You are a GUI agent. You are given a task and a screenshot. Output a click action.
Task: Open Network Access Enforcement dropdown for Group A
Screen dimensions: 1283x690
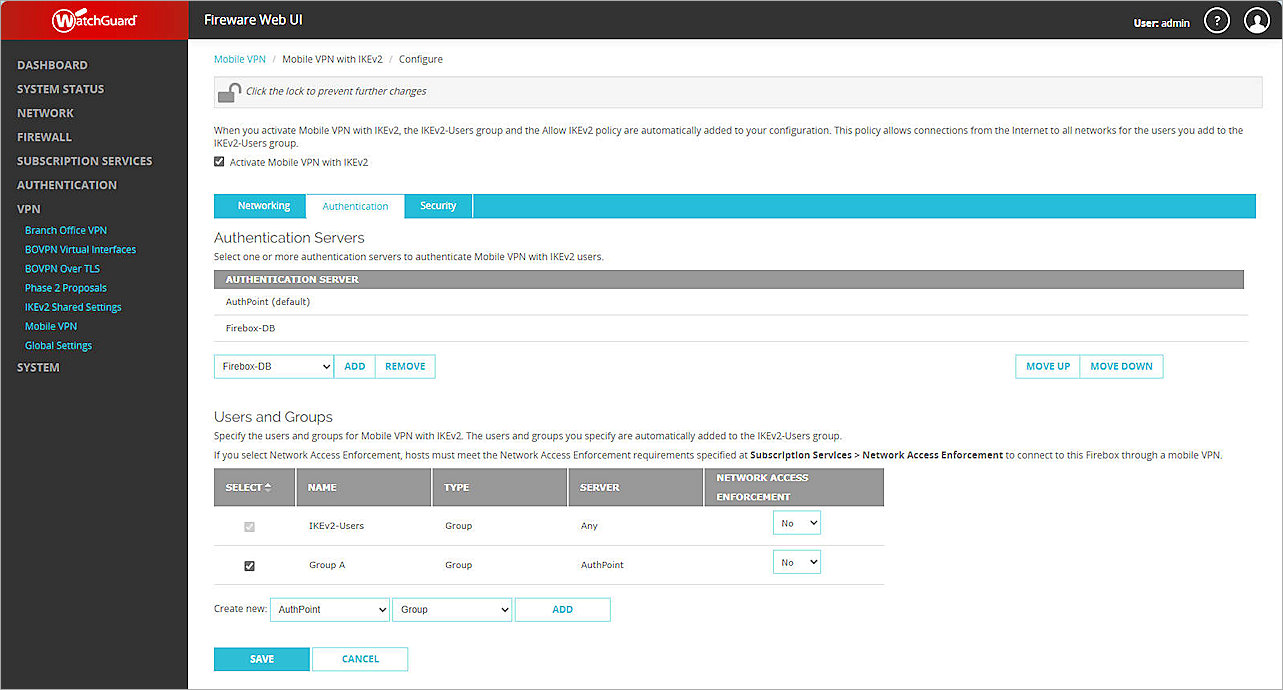pyautogui.click(x=796, y=561)
